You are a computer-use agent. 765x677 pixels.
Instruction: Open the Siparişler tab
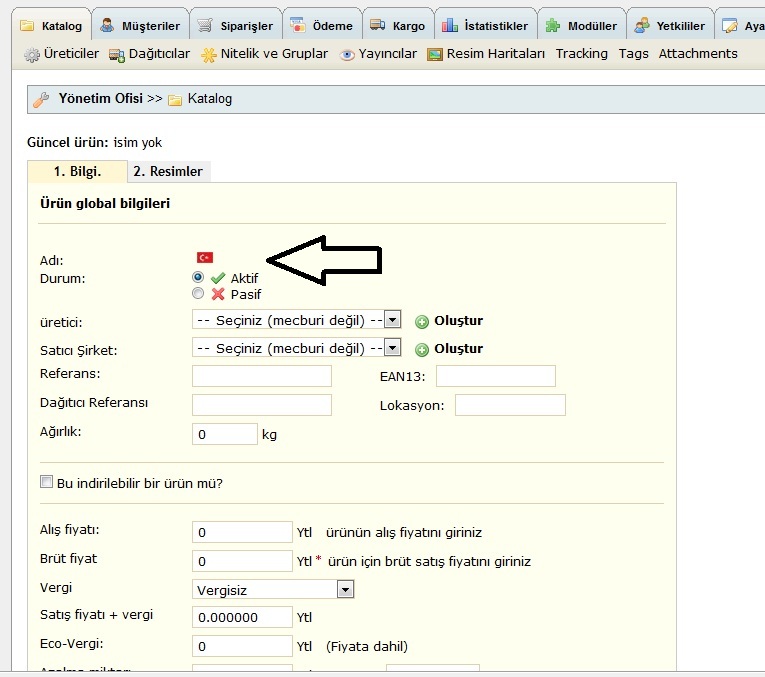point(236,26)
